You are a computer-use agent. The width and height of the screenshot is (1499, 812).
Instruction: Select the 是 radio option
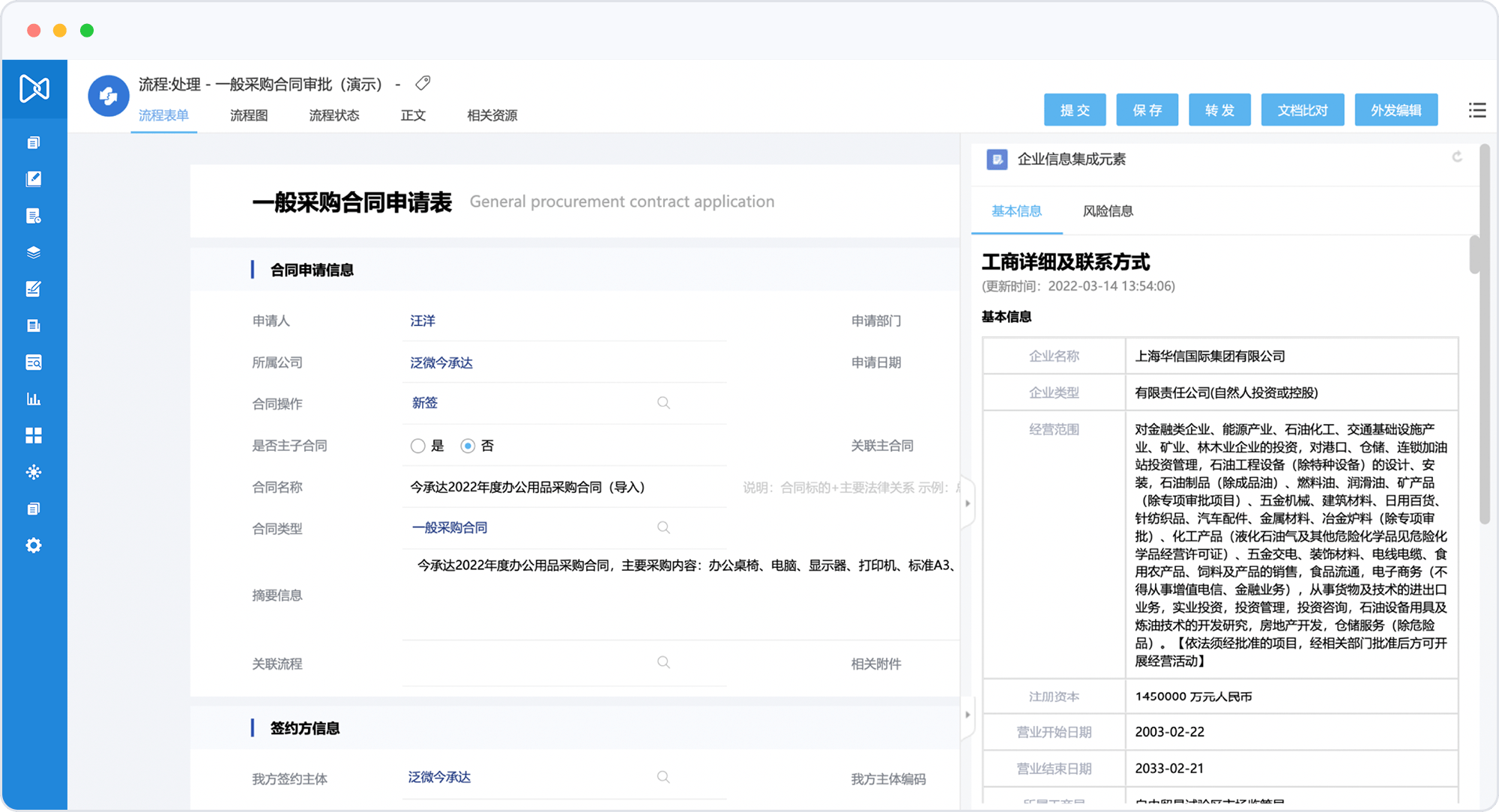418,446
